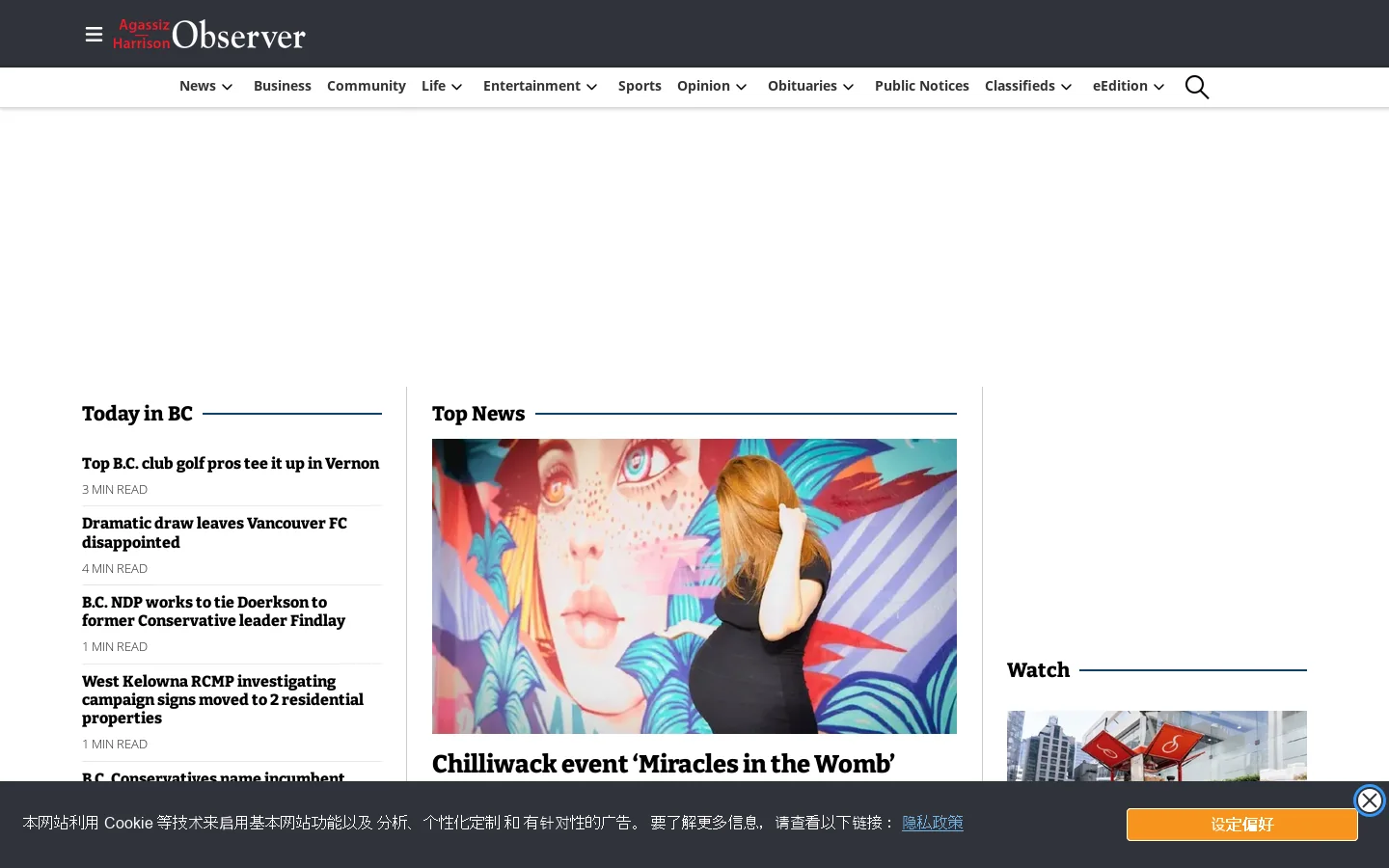Click the 'Today in BC' heading

coord(137,414)
